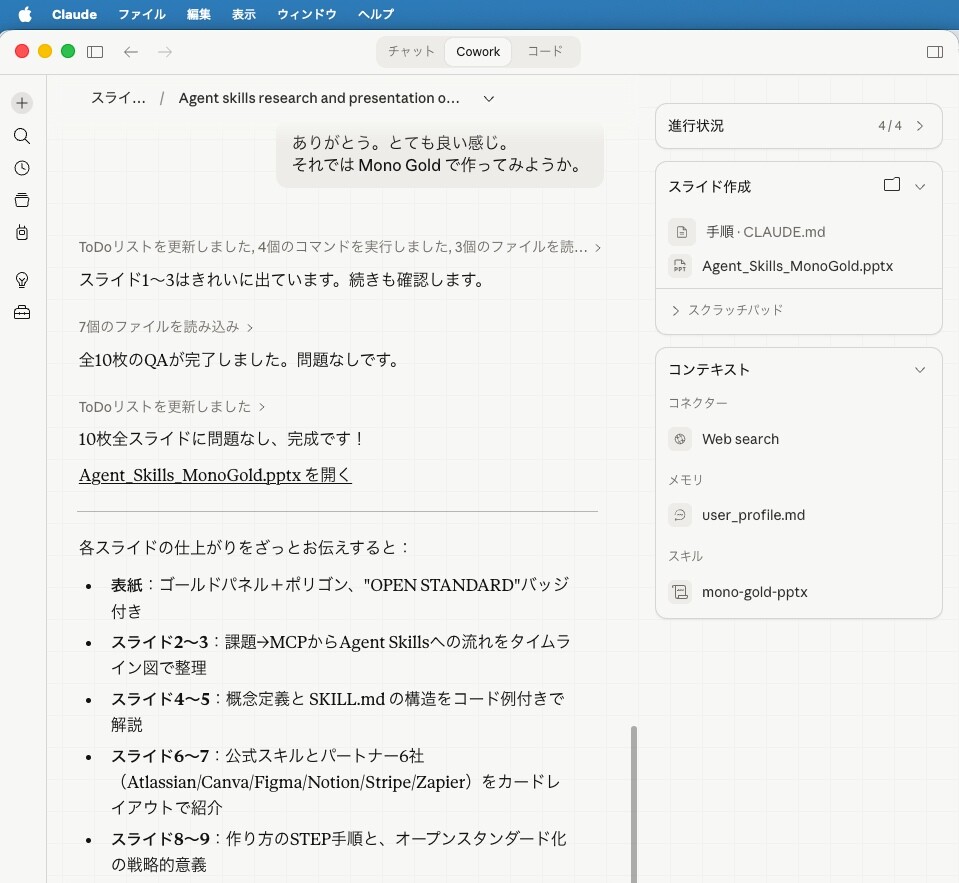Open the ヘルプ menu
This screenshot has width=959, height=883.
[x=376, y=14]
